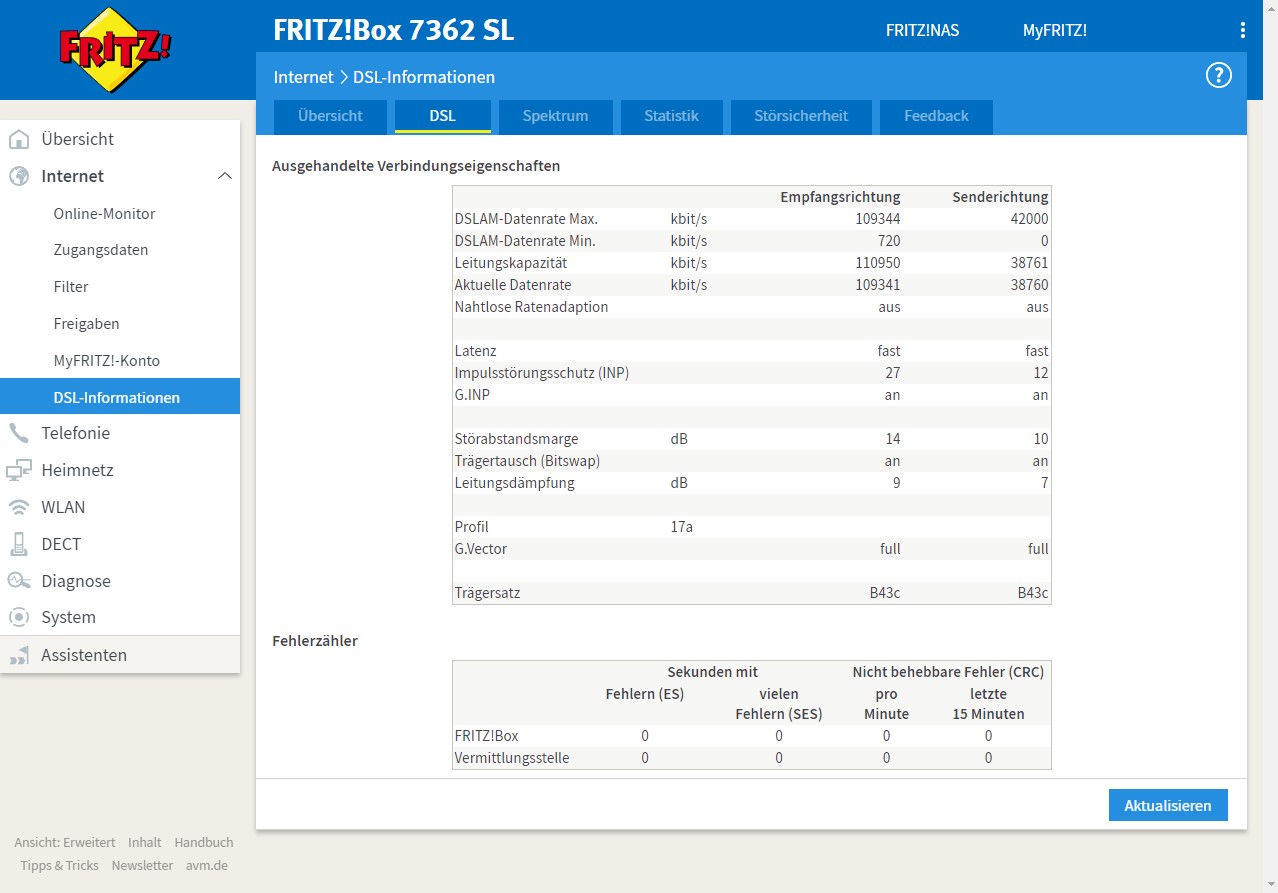Open MyFRITZ! link in header
This screenshot has height=893, width=1278.
coord(1054,31)
